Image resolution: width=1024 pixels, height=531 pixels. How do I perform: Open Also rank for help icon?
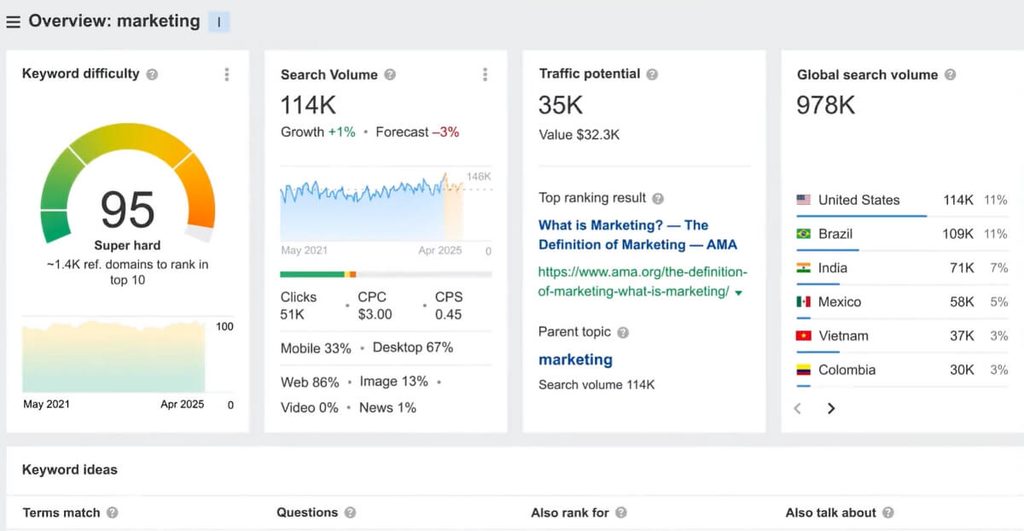[x=621, y=513]
